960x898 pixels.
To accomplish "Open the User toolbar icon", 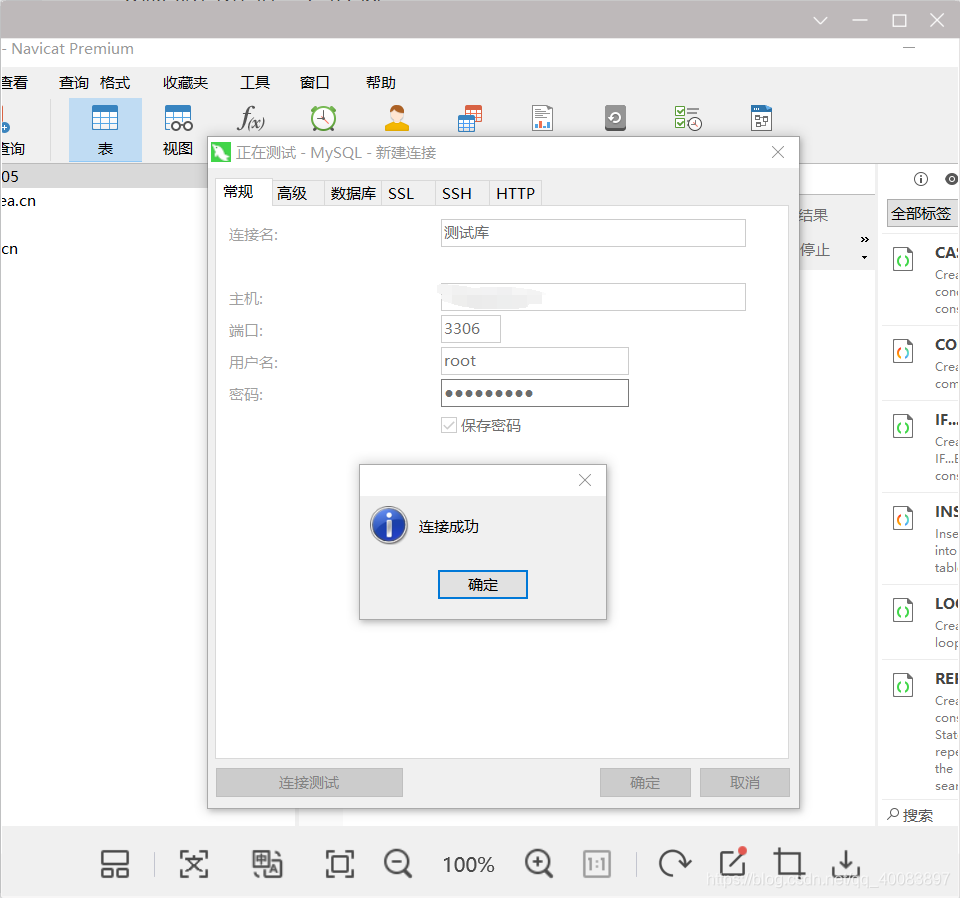I will point(397,118).
